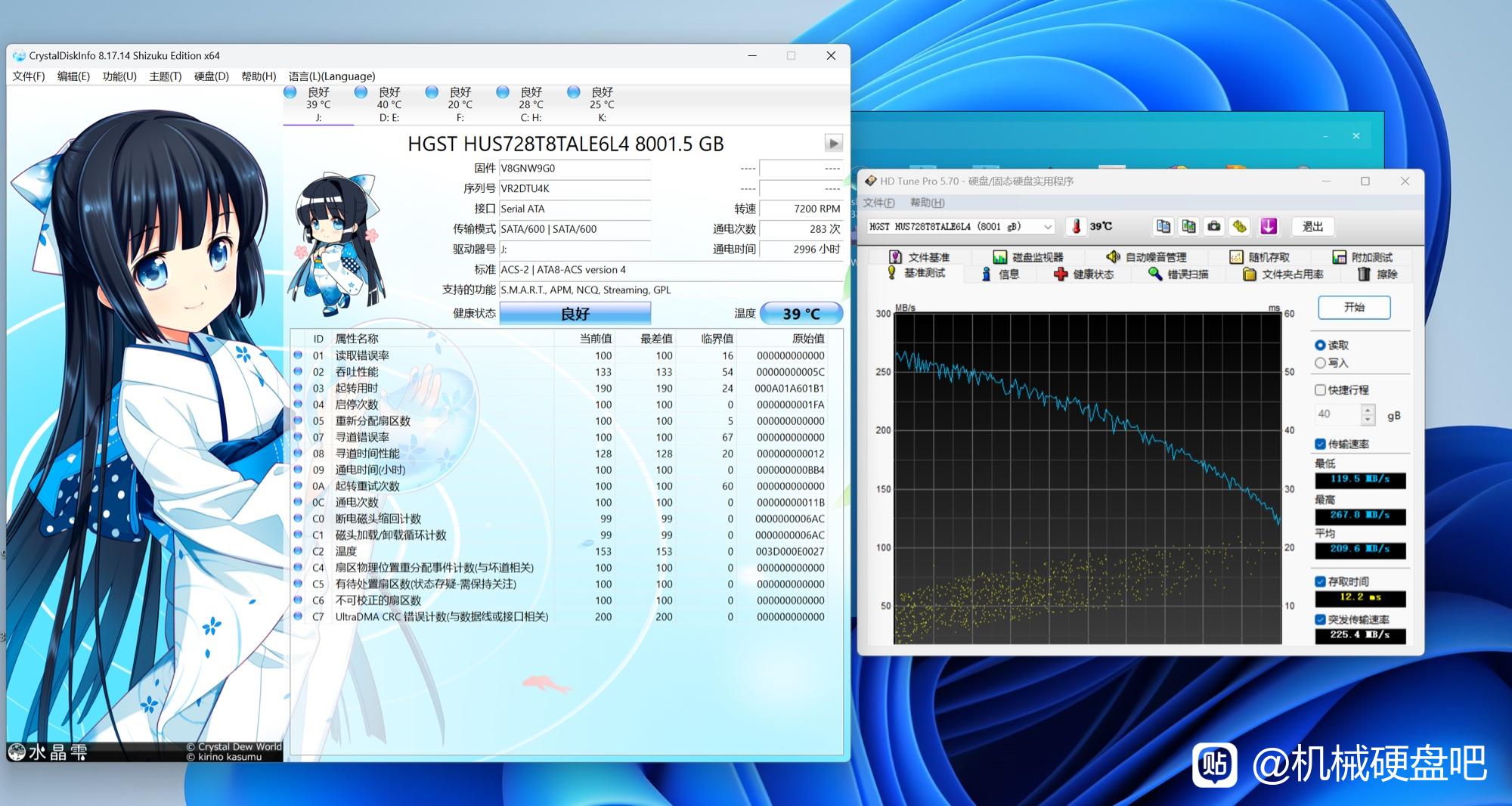
Task: Decrease the 快捷行程 gB stepper value
Action: tap(1368, 420)
